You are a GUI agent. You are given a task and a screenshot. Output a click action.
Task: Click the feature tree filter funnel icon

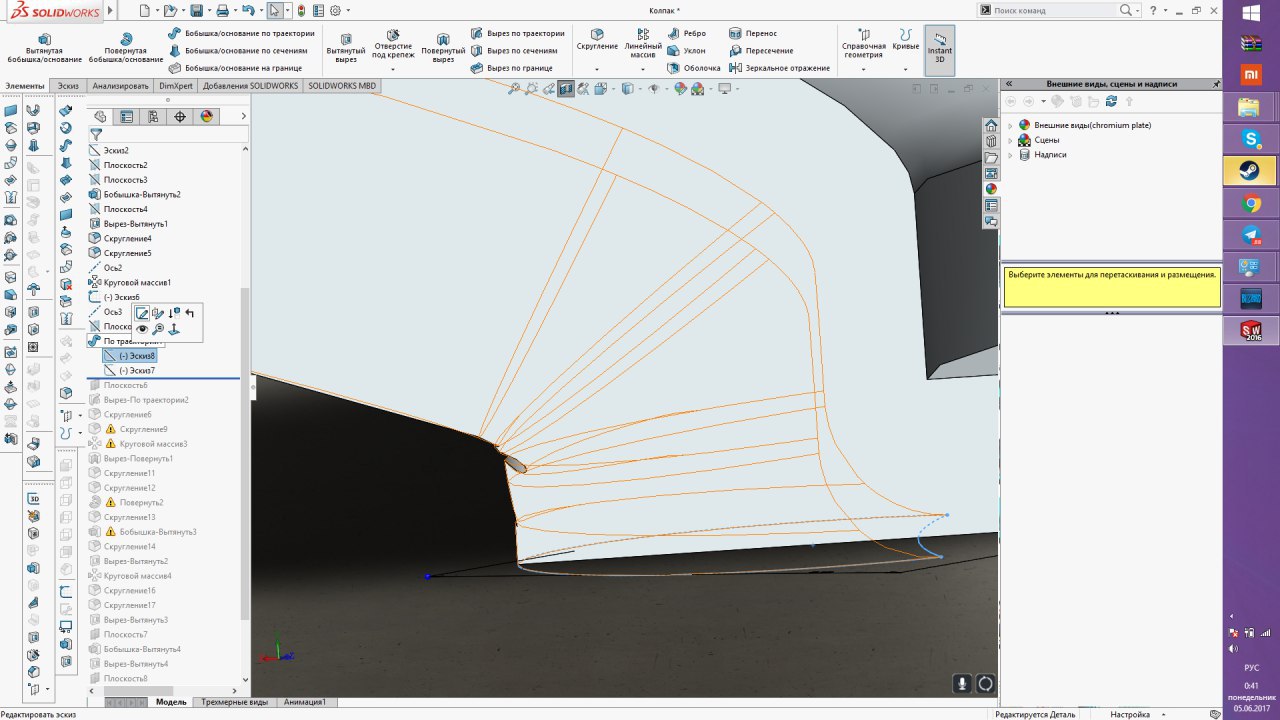click(97, 134)
